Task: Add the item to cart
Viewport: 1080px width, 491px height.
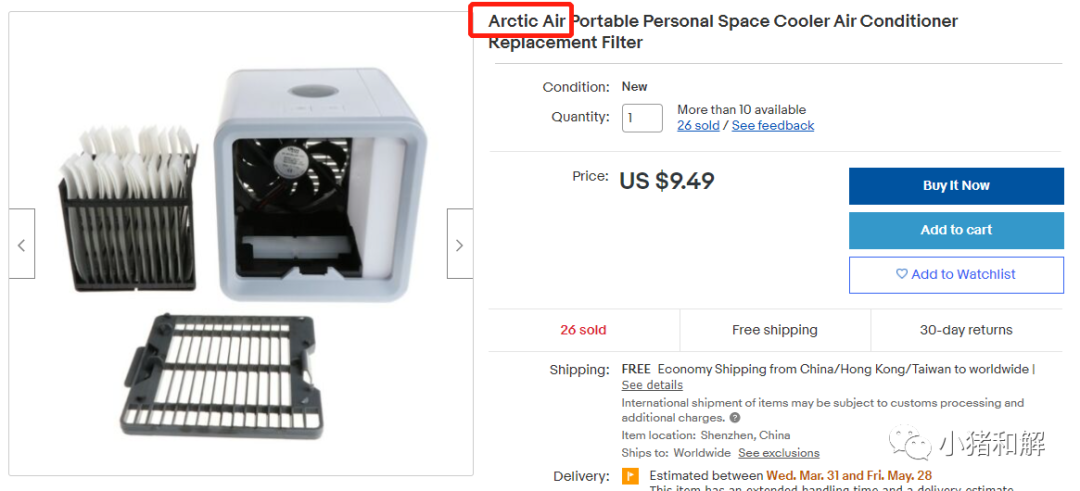Action: (x=956, y=230)
